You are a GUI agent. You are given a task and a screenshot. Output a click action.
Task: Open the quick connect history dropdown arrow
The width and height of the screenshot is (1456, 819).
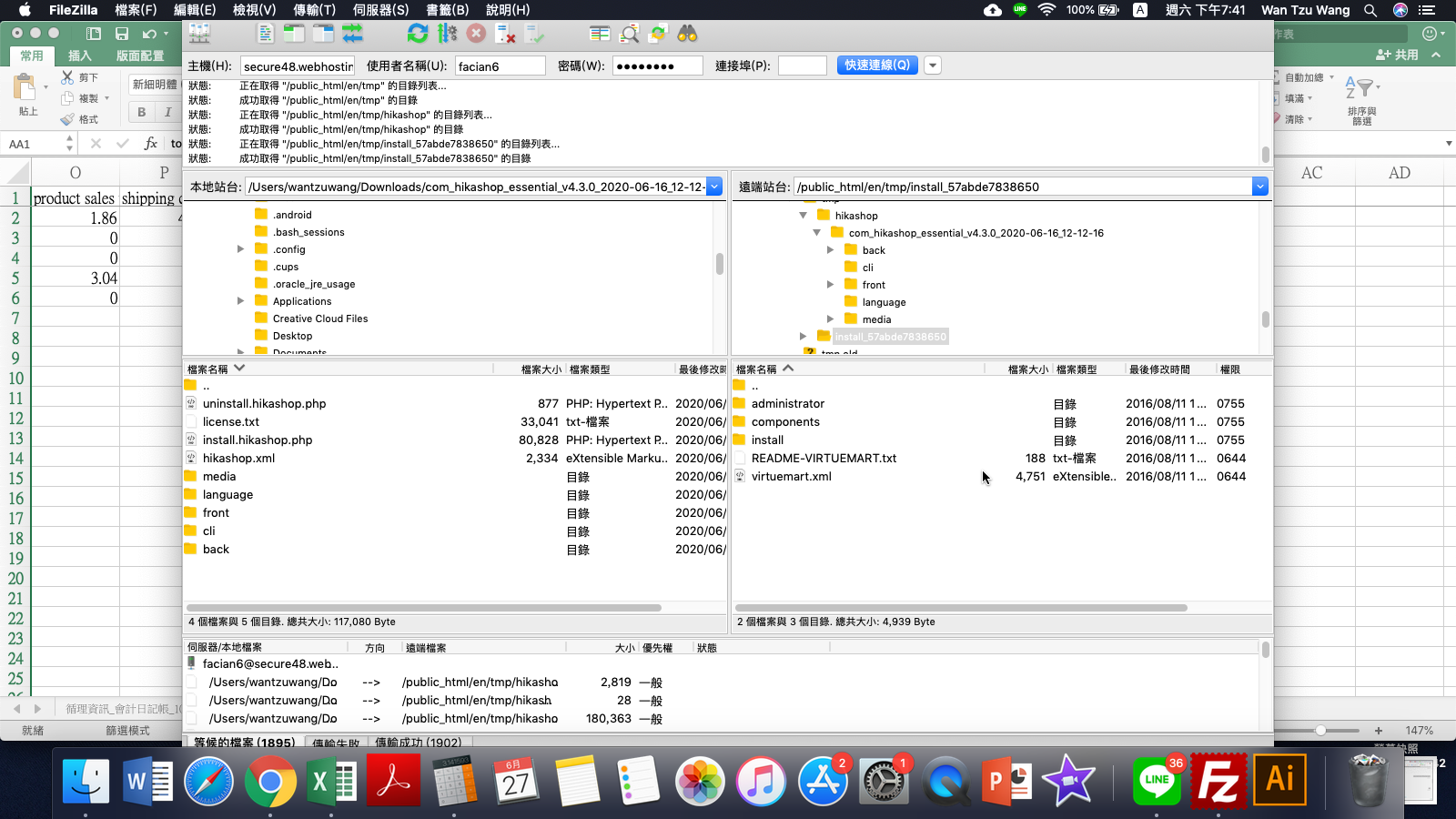click(x=932, y=66)
